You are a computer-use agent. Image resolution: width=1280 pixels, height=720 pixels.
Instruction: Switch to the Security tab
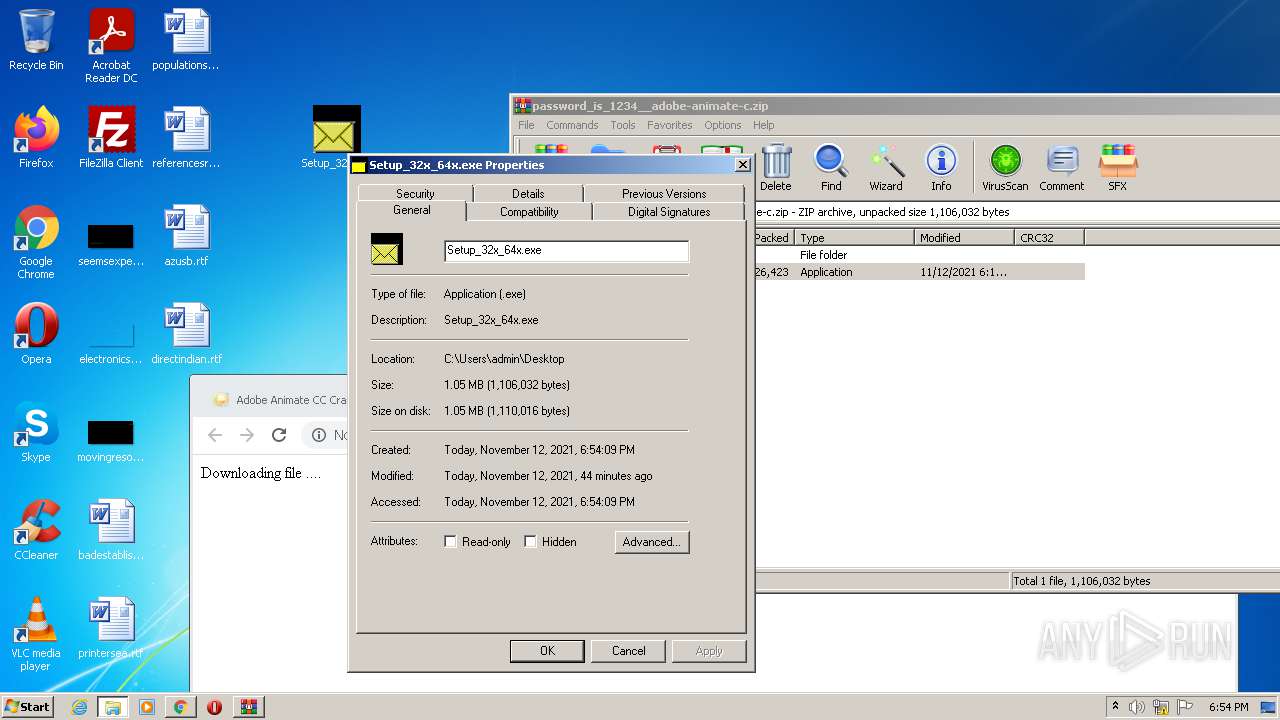pyautogui.click(x=415, y=193)
